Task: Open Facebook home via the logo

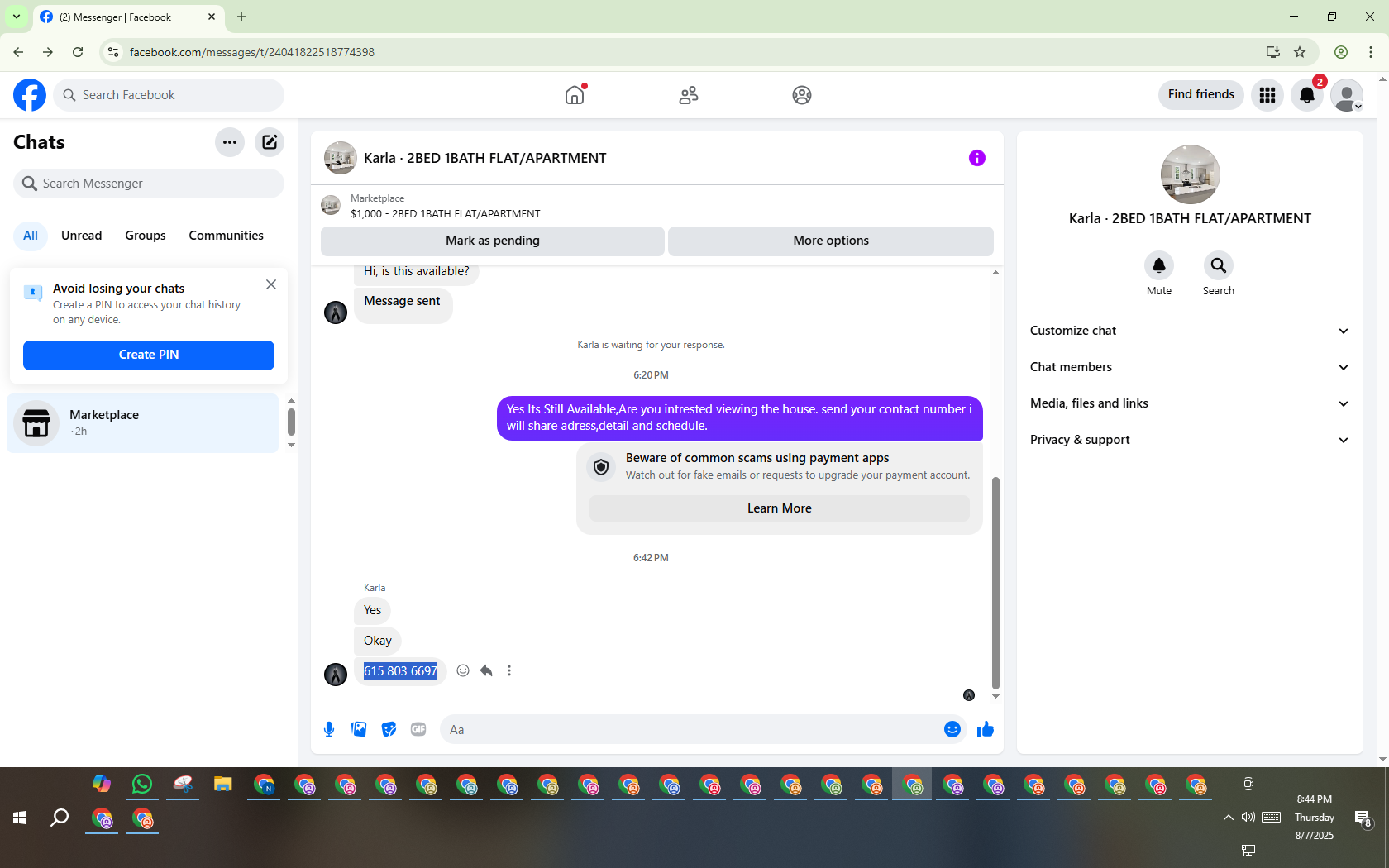Action: coord(30,95)
